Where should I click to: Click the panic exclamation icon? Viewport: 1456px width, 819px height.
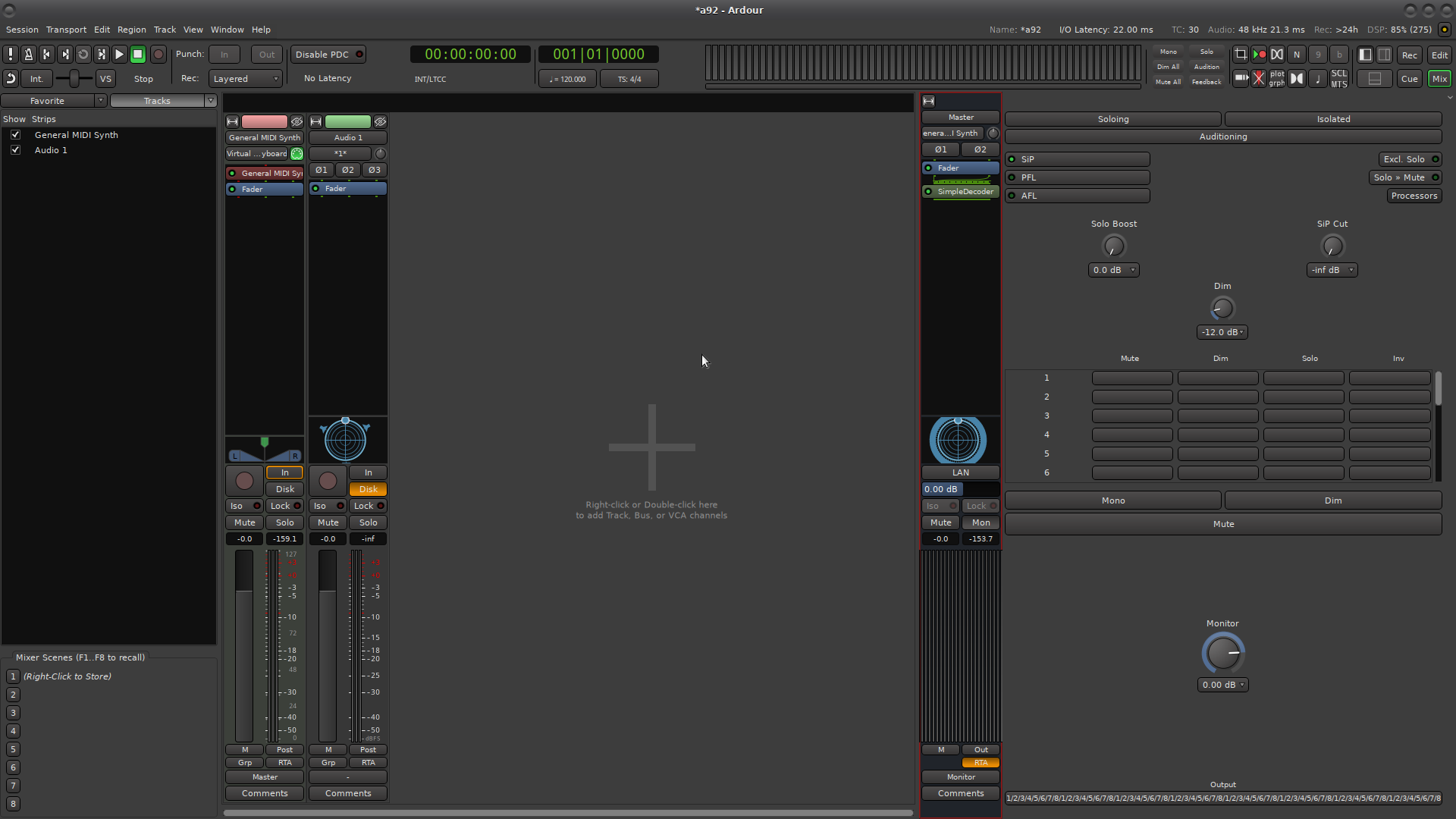click(x=11, y=55)
